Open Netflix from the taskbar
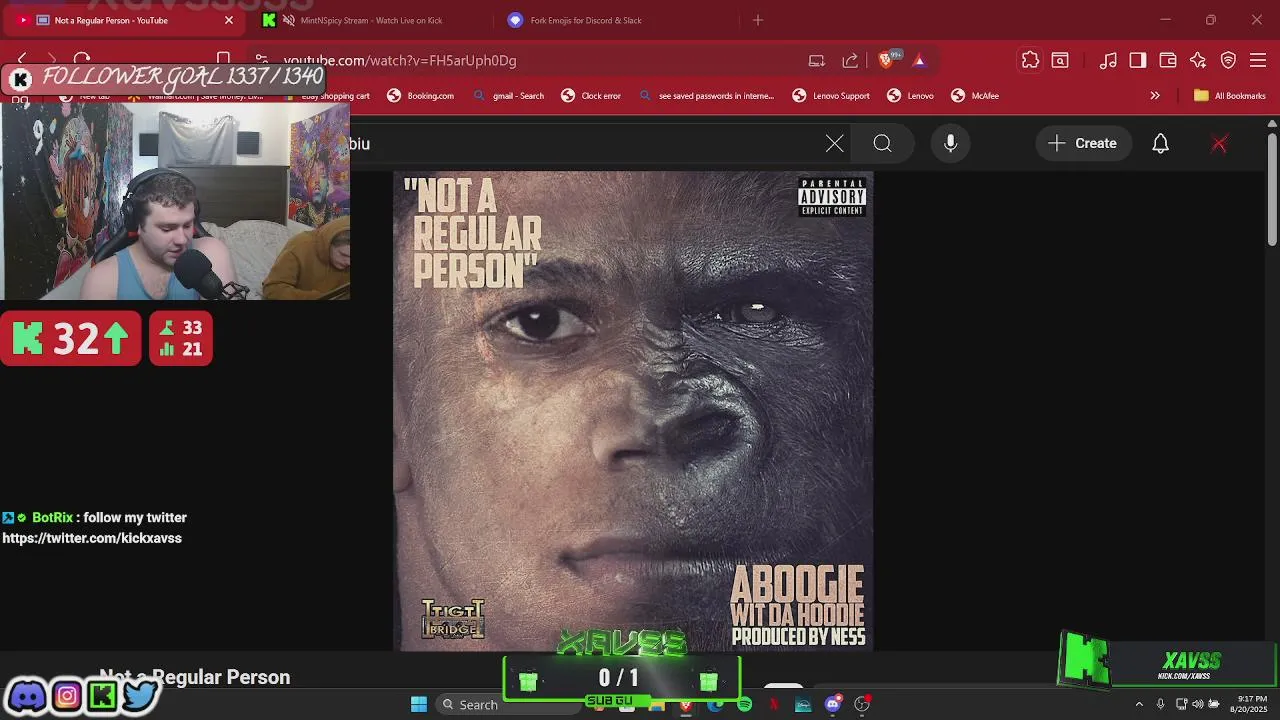Screen dimensions: 1280x720 773,704
